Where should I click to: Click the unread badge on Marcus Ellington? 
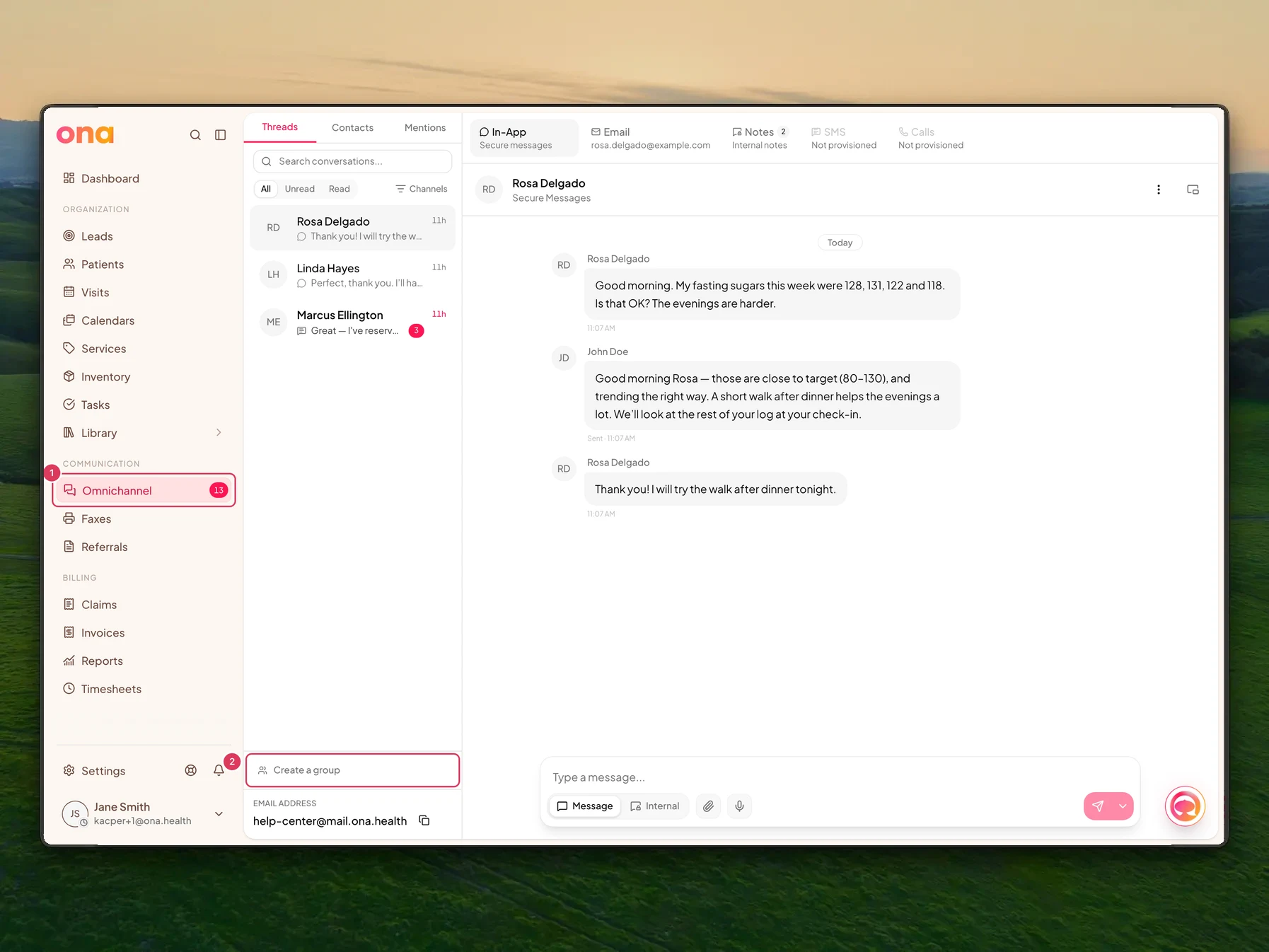pos(417,330)
